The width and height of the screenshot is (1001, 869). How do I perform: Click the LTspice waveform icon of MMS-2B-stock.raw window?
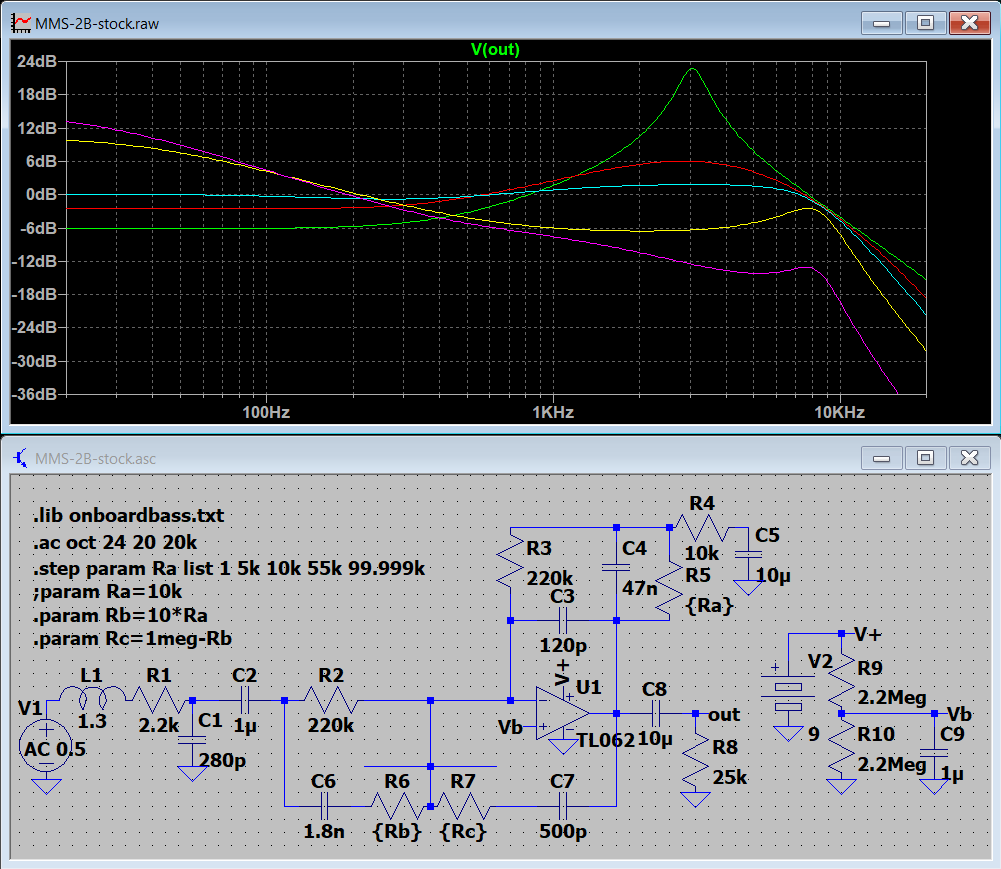[x=20, y=24]
